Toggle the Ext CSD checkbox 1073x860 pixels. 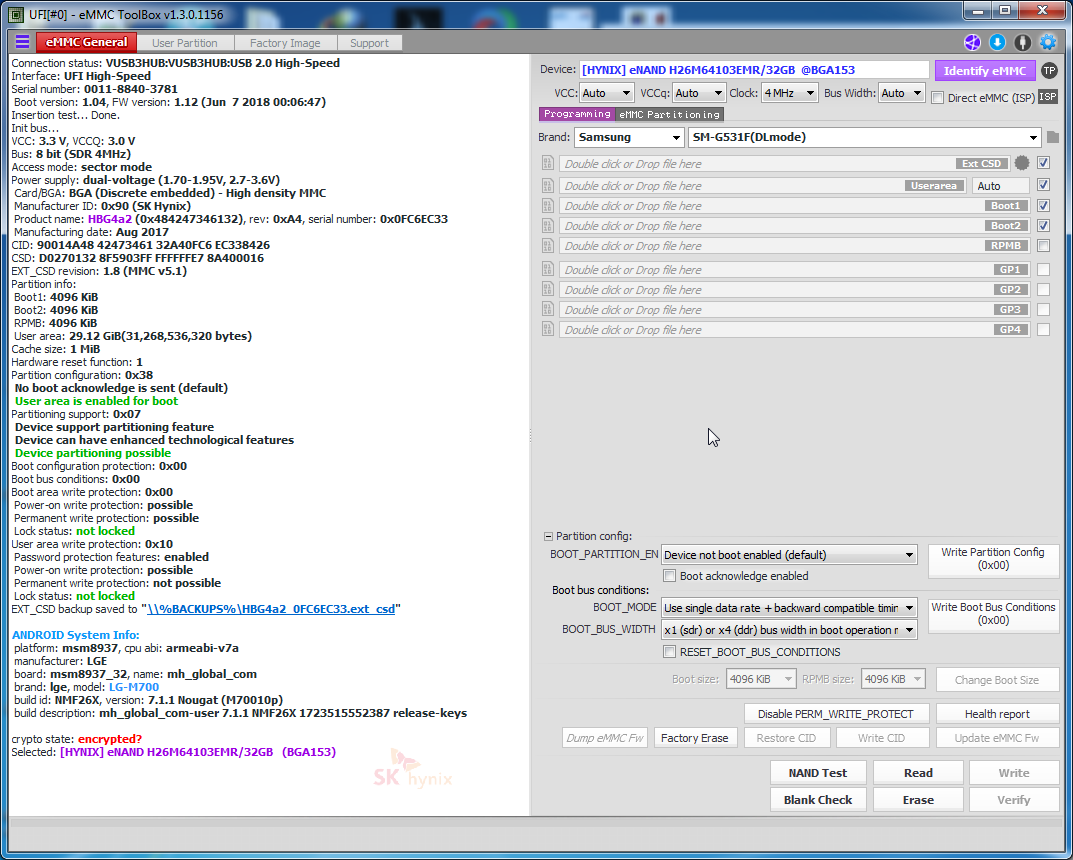click(1043, 163)
